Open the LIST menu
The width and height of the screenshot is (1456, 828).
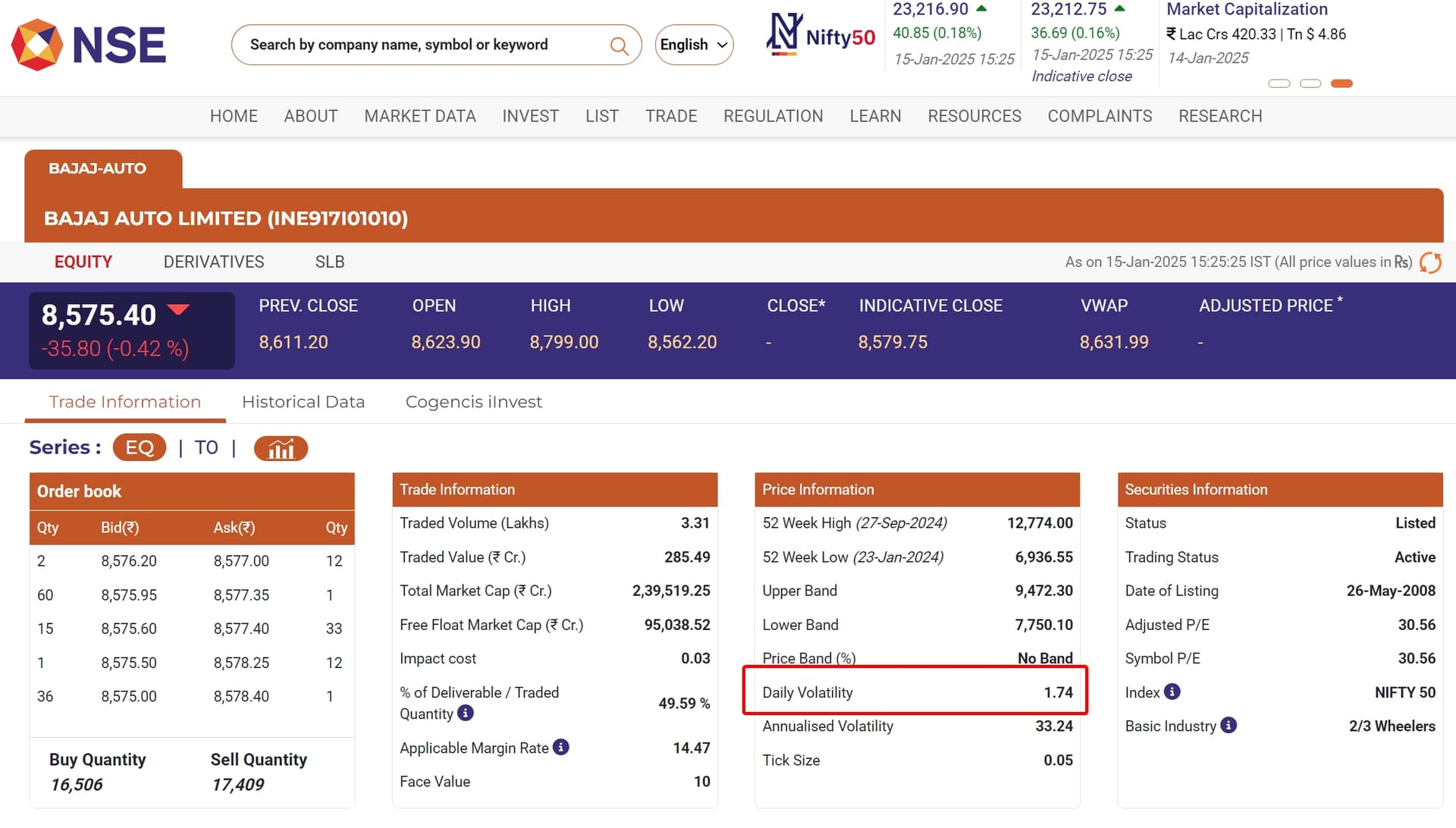(x=602, y=117)
